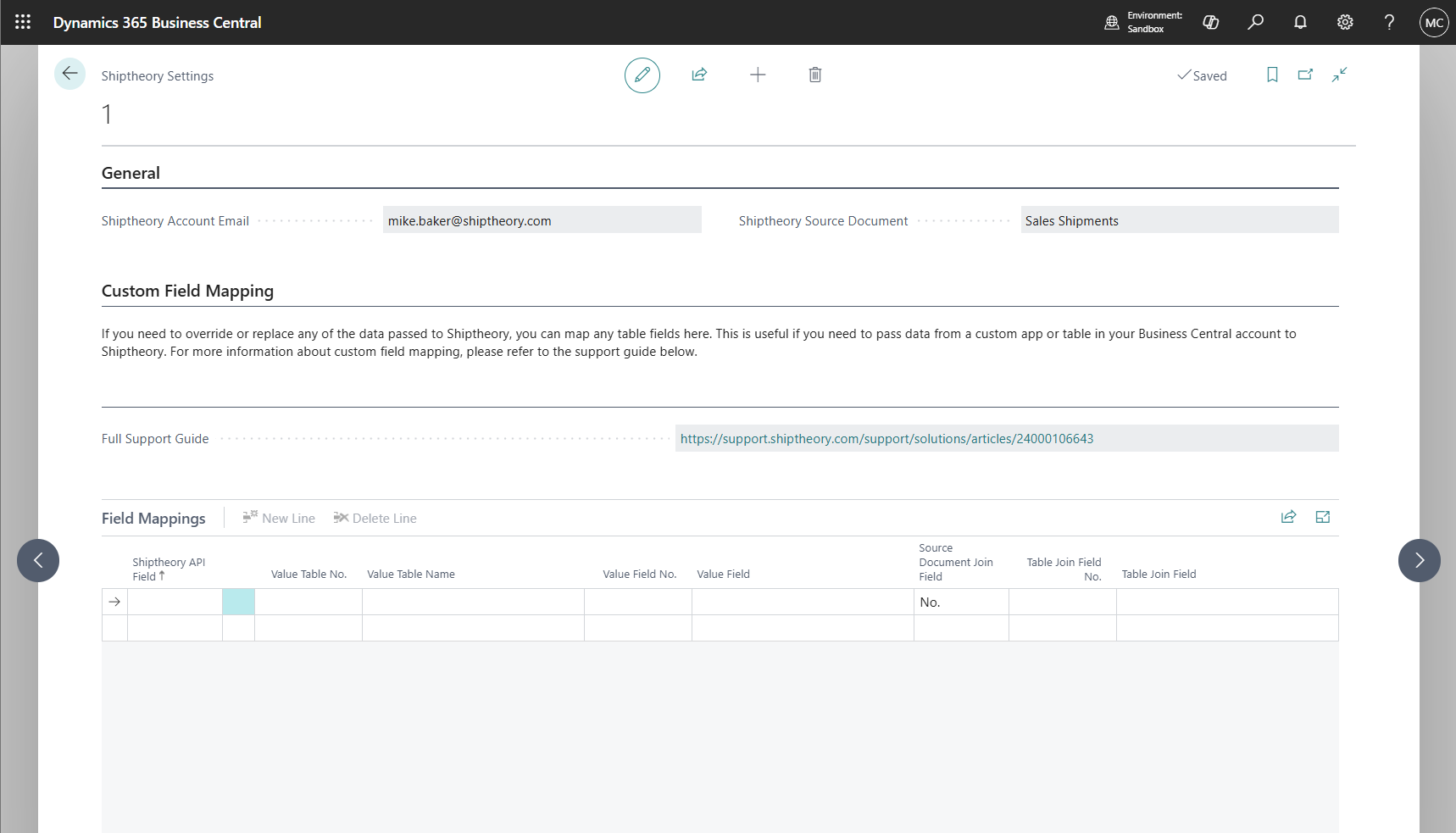Click the Value Field column header
This screenshot has height=833, width=1456.
(724, 575)
